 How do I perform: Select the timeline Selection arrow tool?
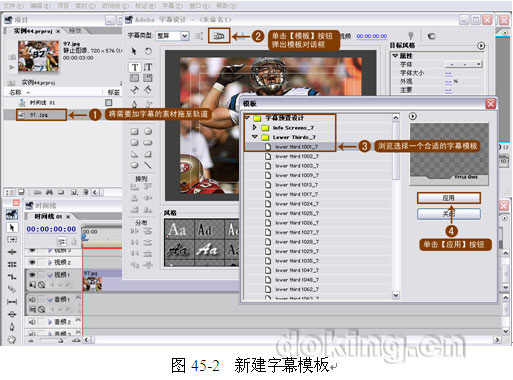12,227
